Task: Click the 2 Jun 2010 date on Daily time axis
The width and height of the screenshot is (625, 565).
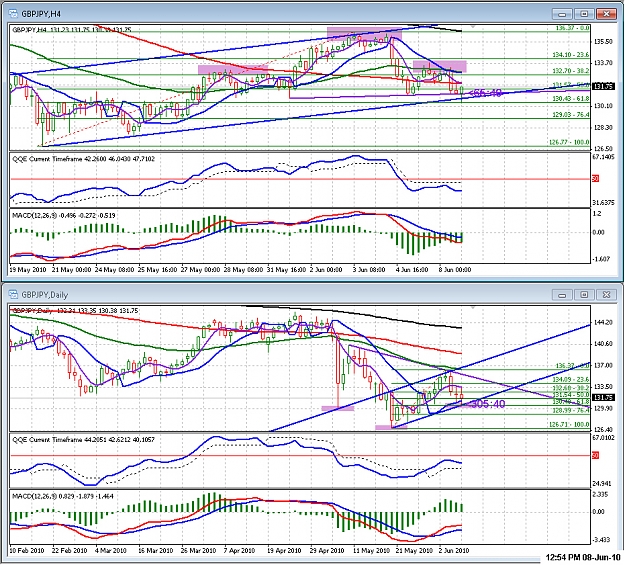Action: click(x=454, y=551)
